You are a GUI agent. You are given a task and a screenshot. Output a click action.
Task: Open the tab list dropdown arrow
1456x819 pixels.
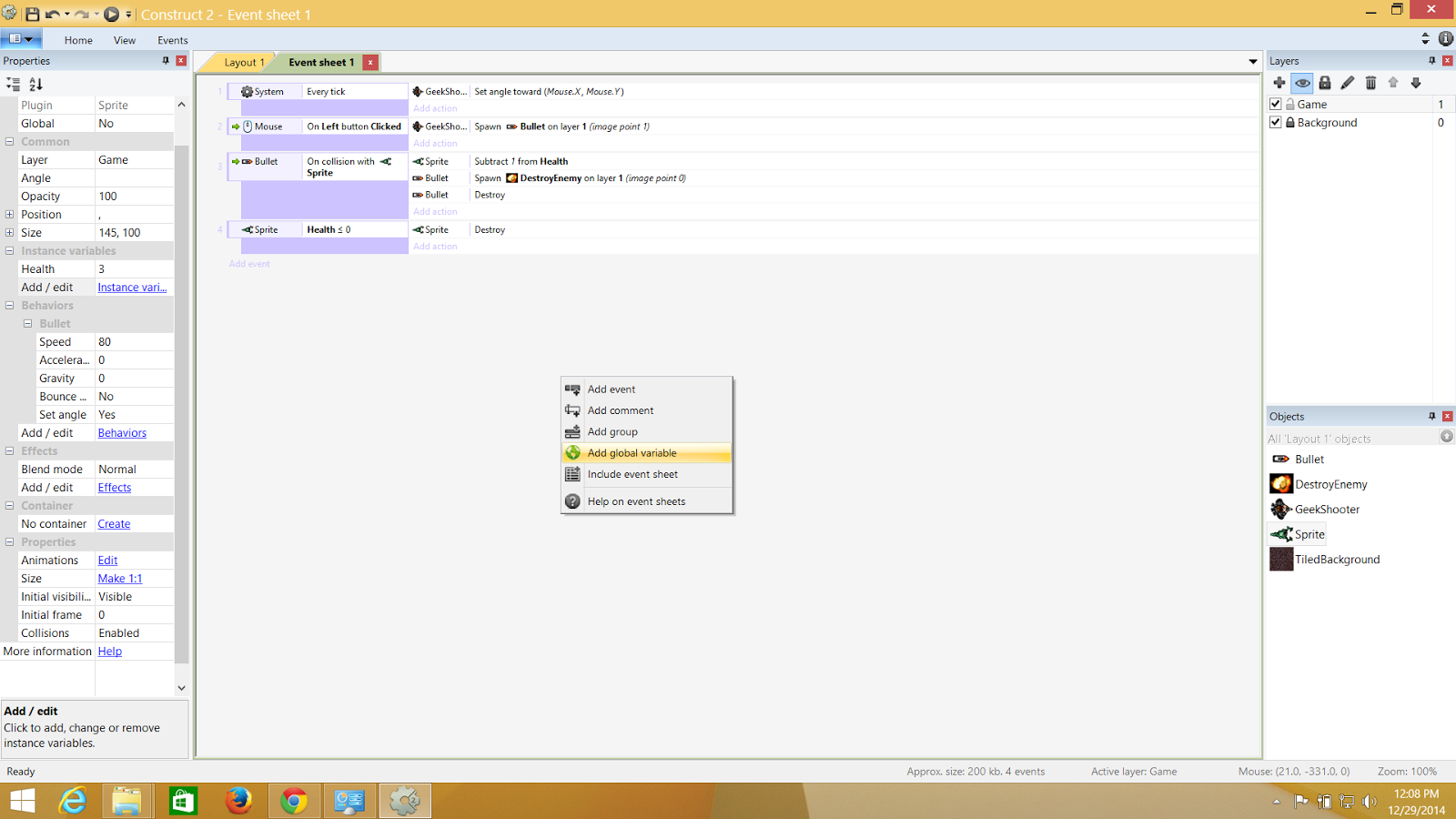click(x=1253, y=62)
